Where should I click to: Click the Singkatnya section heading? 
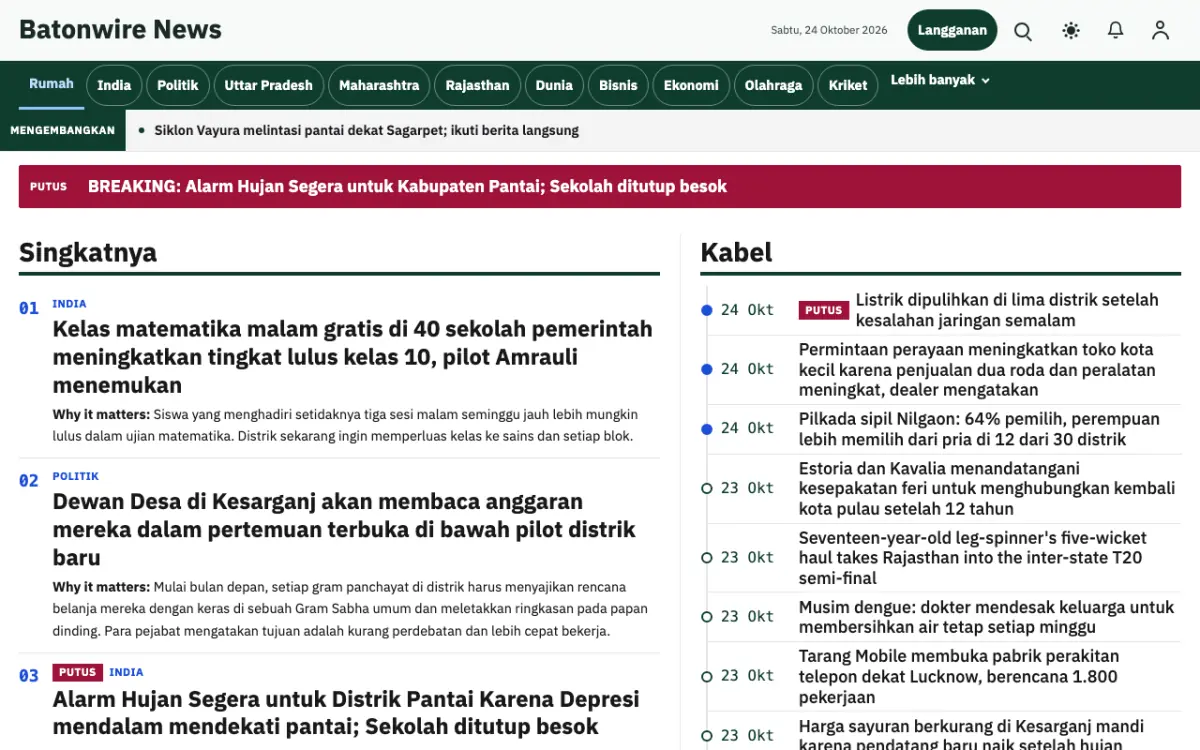(88, 252)
